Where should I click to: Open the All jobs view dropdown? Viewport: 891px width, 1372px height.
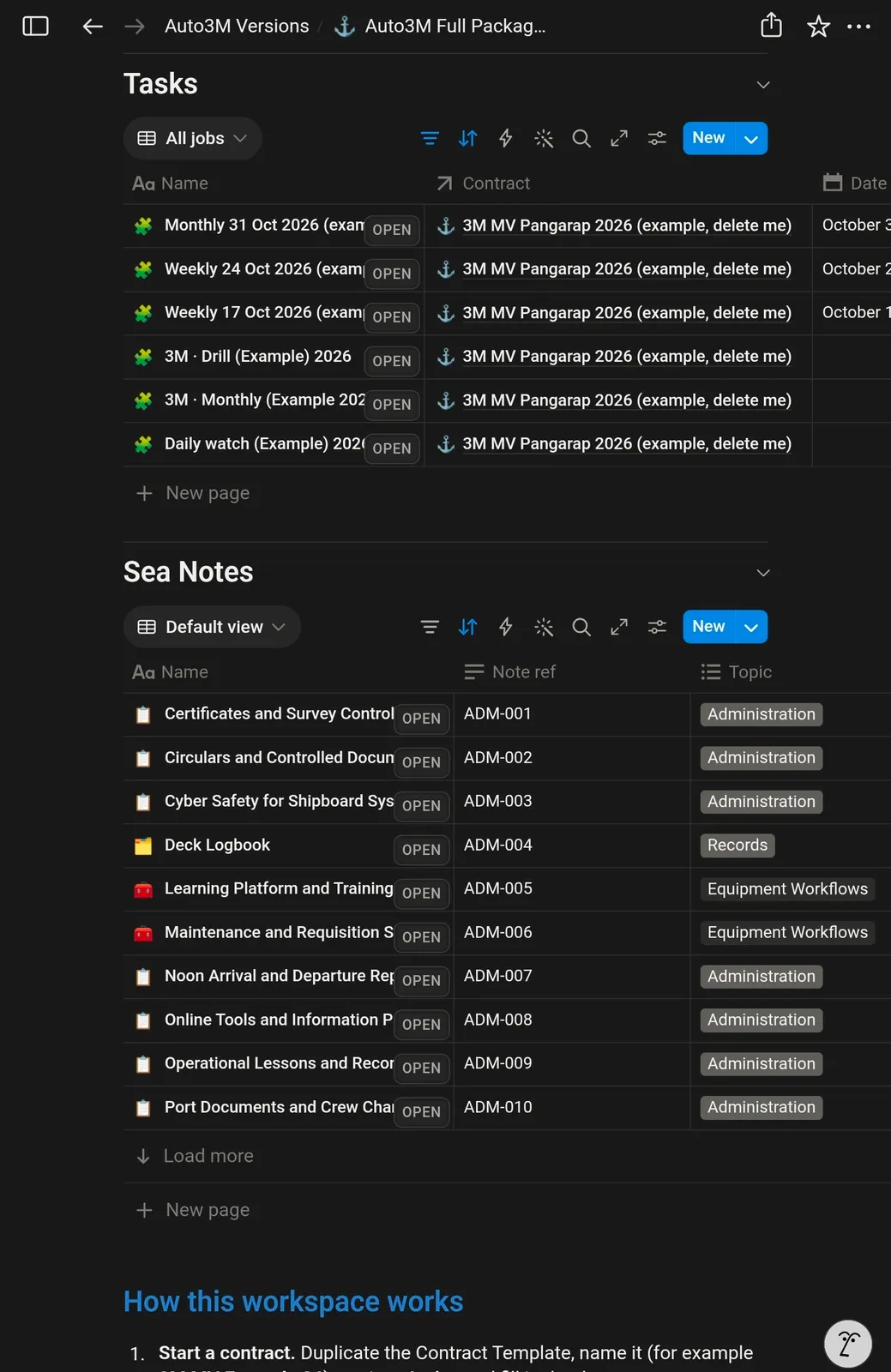coord(193,138)
